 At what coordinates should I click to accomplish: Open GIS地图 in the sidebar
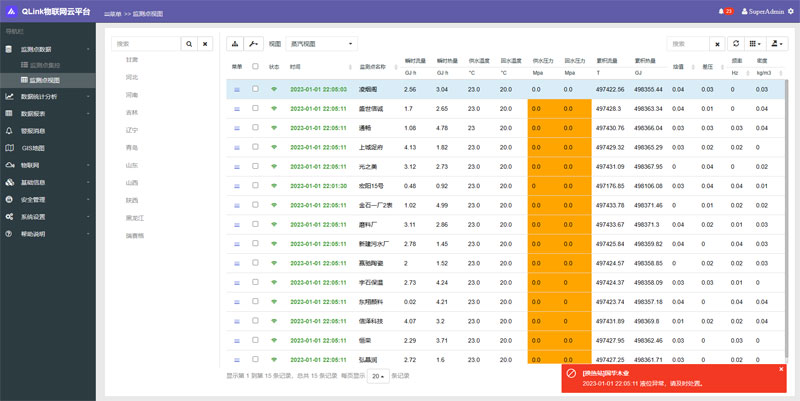(33, 148)
